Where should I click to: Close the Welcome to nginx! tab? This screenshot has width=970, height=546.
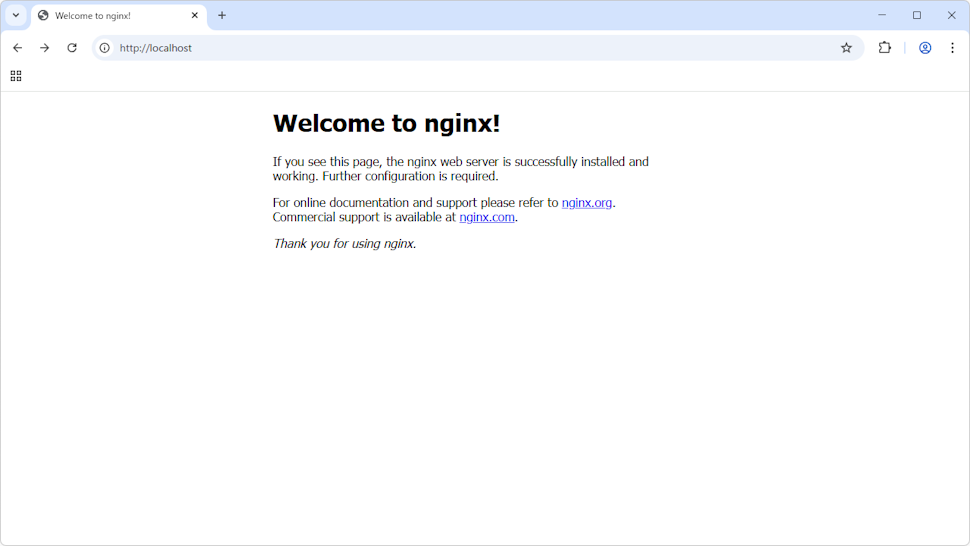[194, 15]
